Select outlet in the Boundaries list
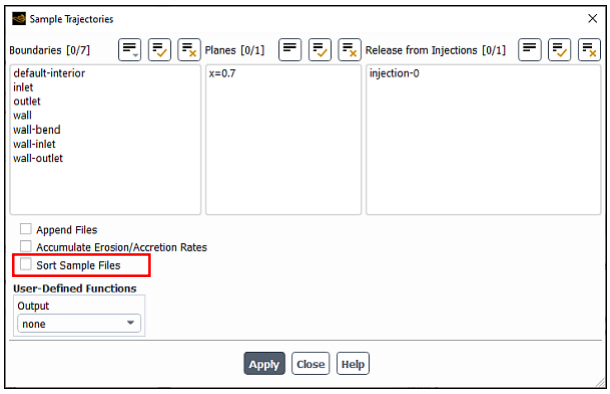Screen dimensions: 610x394 pos(27,101)
